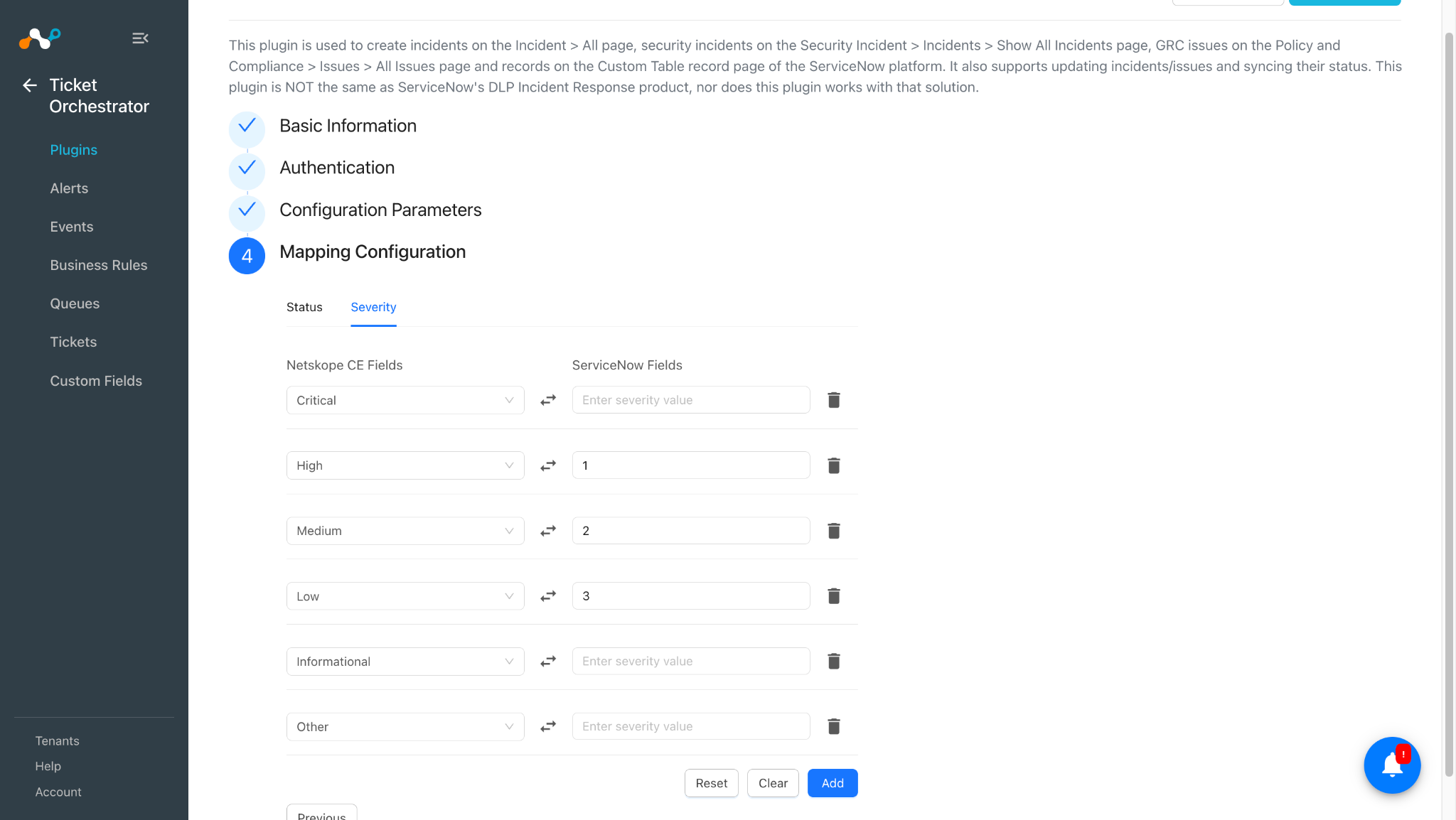This screenshot has width=1456, height=820.
Task: Delete the High severity mapping row
Action: pos(834,465)
